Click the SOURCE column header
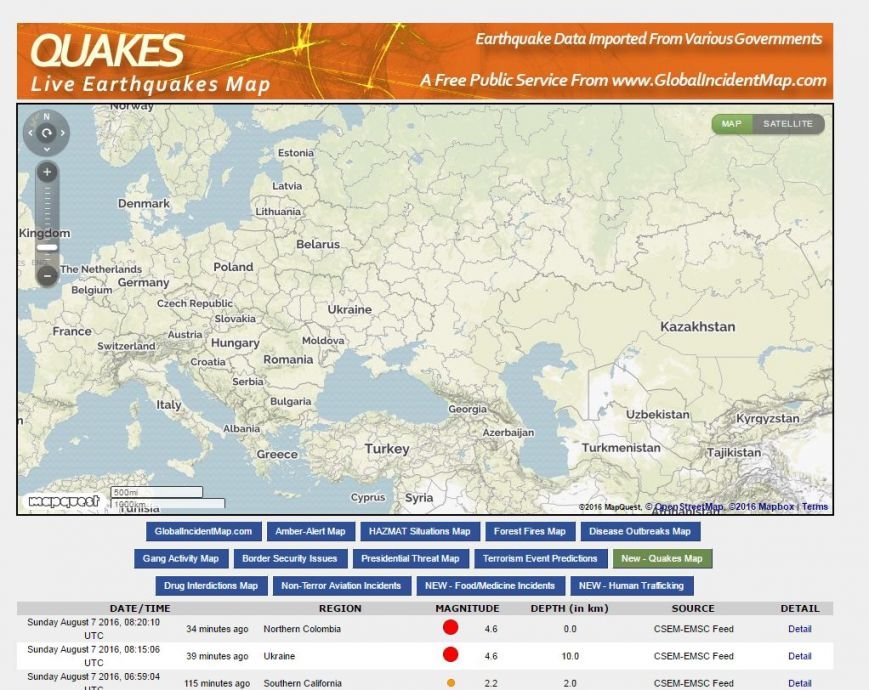The image size is (869, 690). point(693,609)
